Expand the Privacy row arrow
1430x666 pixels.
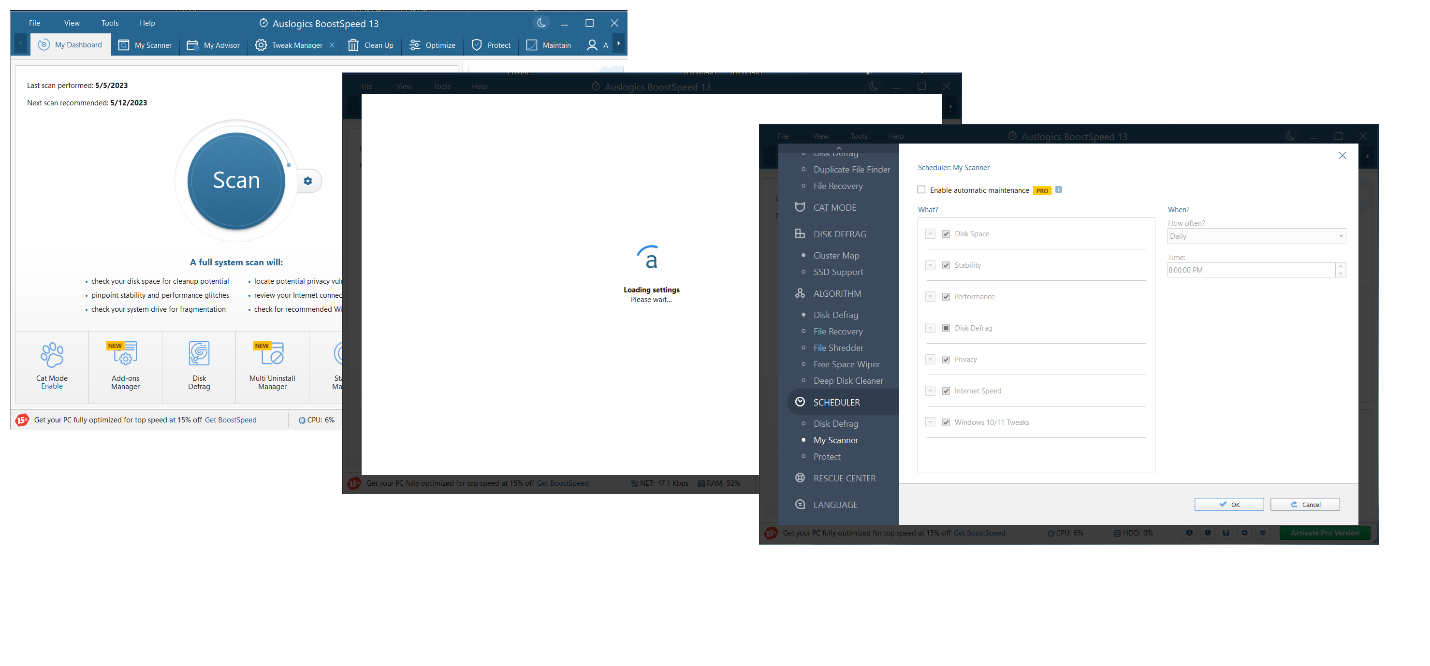930,359
